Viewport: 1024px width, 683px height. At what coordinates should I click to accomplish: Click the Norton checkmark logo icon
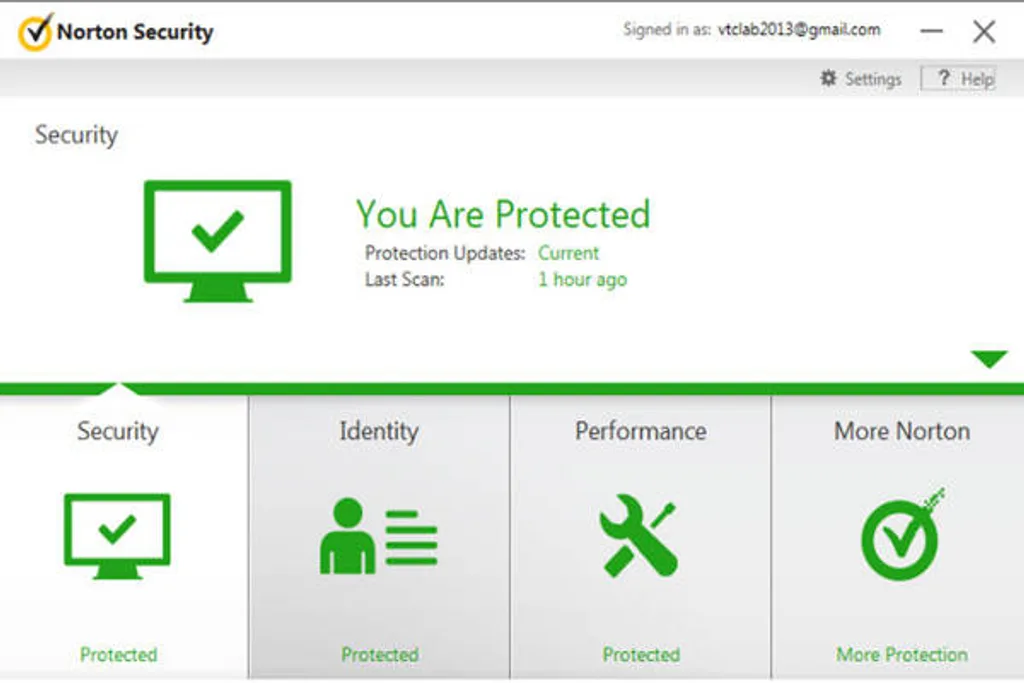pos(35,31)
